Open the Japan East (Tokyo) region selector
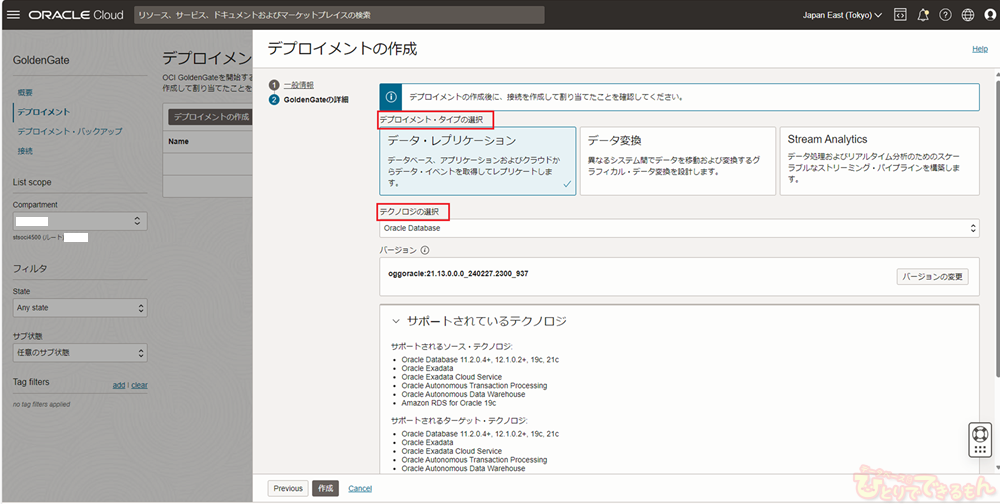The height and width of the screenshot is (504, 1000). 842,15
